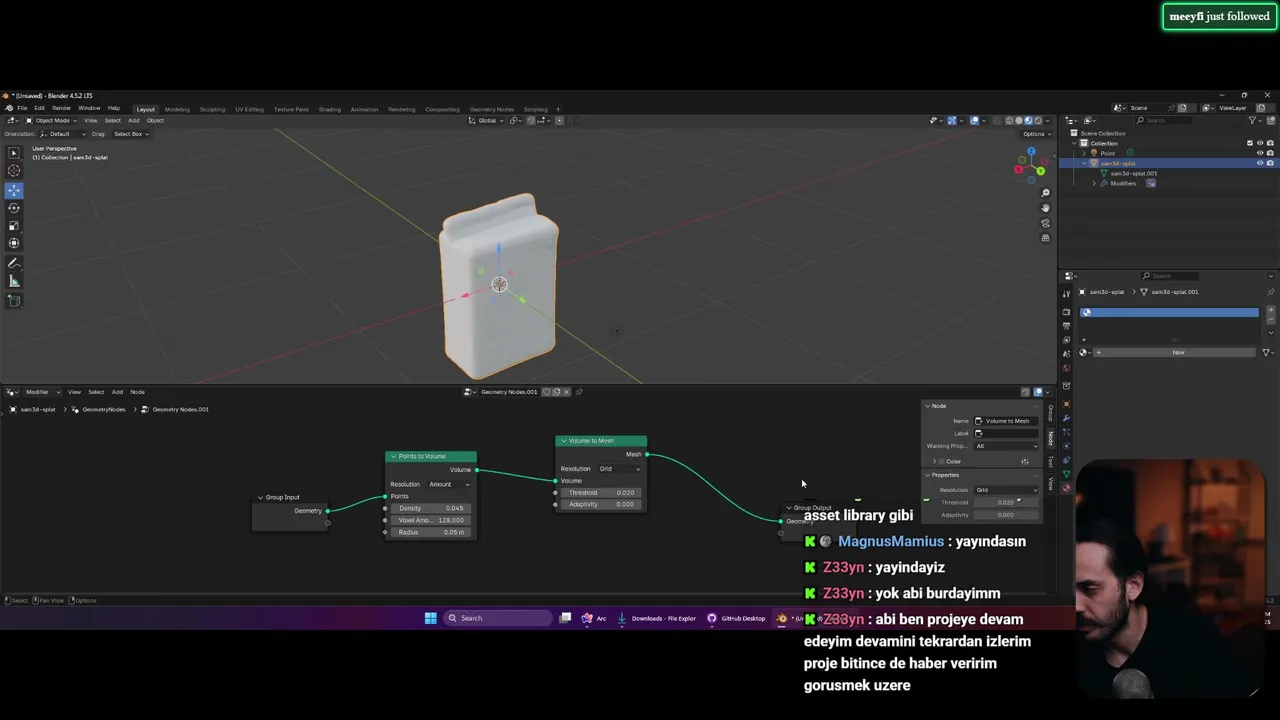Switch to the Modeling workspace tab
Screen dimensions: 1280x720
click(x=177, y=109)
